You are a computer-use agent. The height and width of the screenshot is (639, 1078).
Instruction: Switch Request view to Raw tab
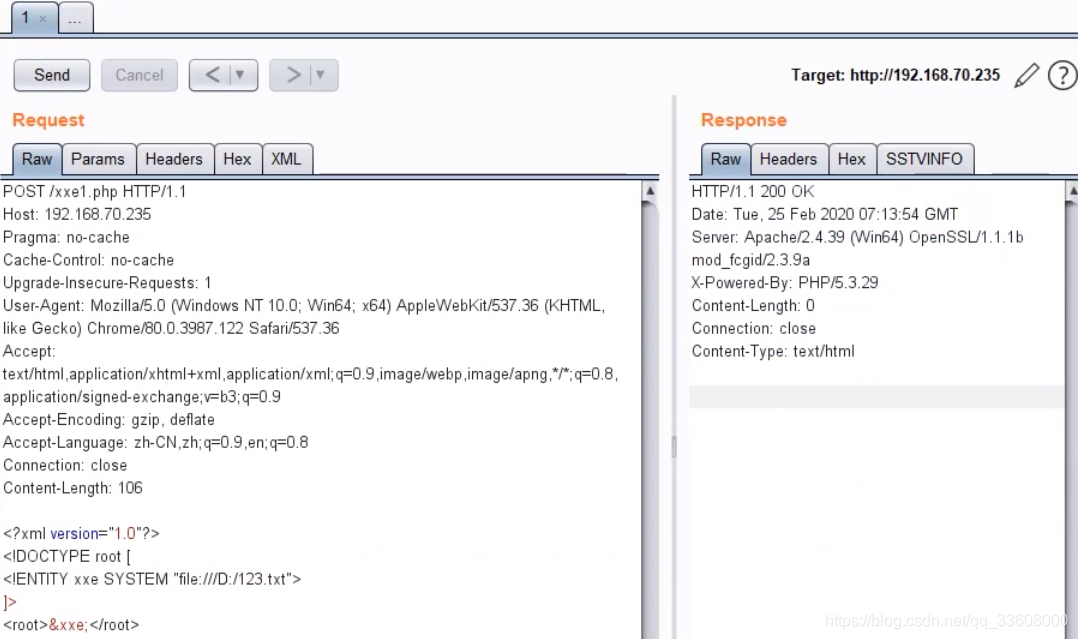pyautogui.click(x=37, y=159)
